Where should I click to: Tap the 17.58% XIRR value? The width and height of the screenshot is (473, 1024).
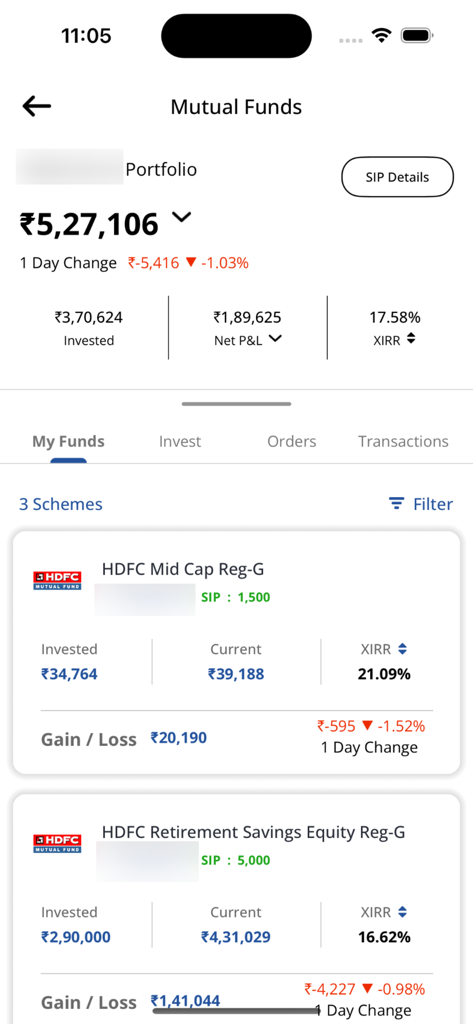[395, 318]
